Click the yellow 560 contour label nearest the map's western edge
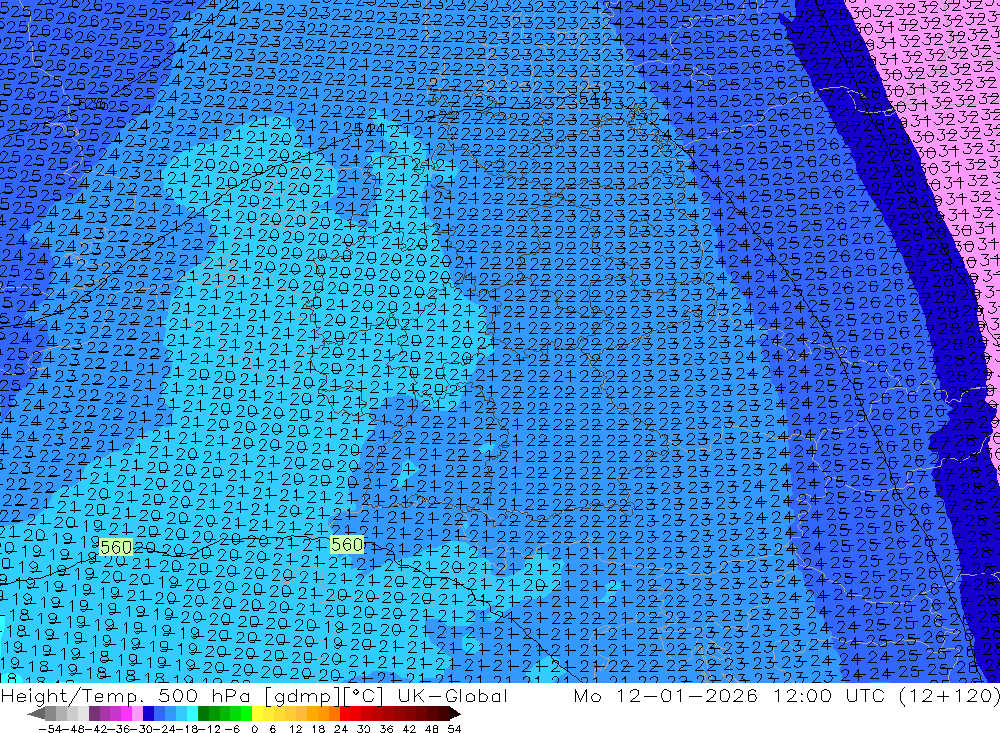The image size is (1000, 733). (x=116, y=547)
